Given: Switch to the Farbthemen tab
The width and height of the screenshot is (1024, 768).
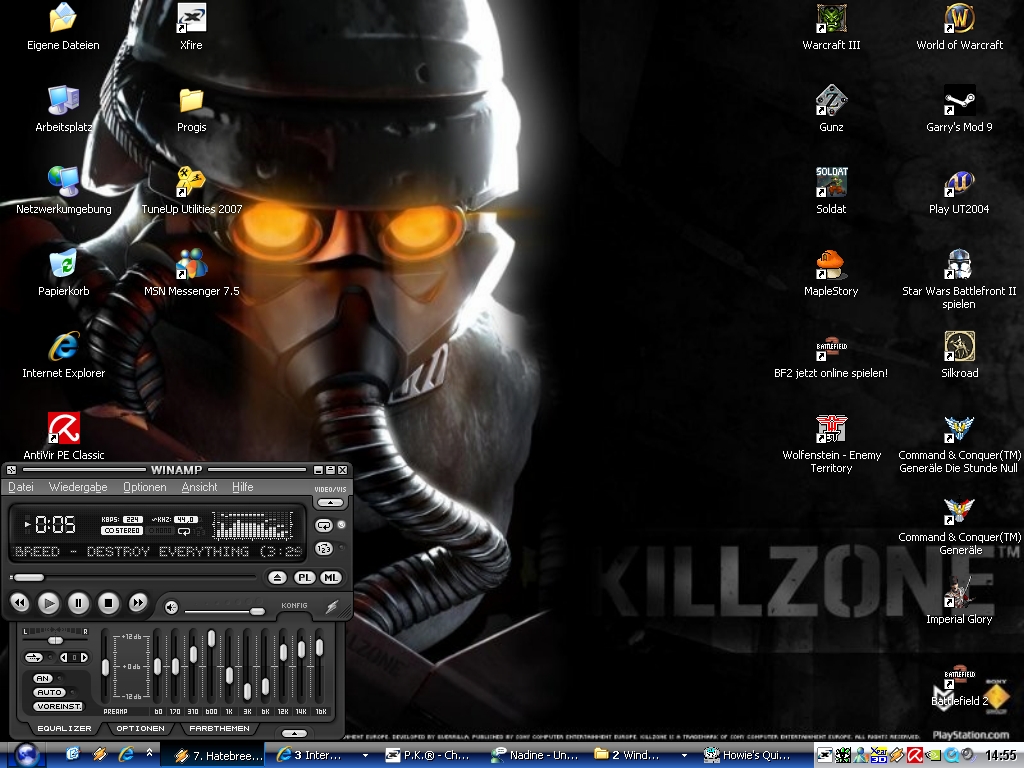Looking at the screenshot, I should 219,728.
